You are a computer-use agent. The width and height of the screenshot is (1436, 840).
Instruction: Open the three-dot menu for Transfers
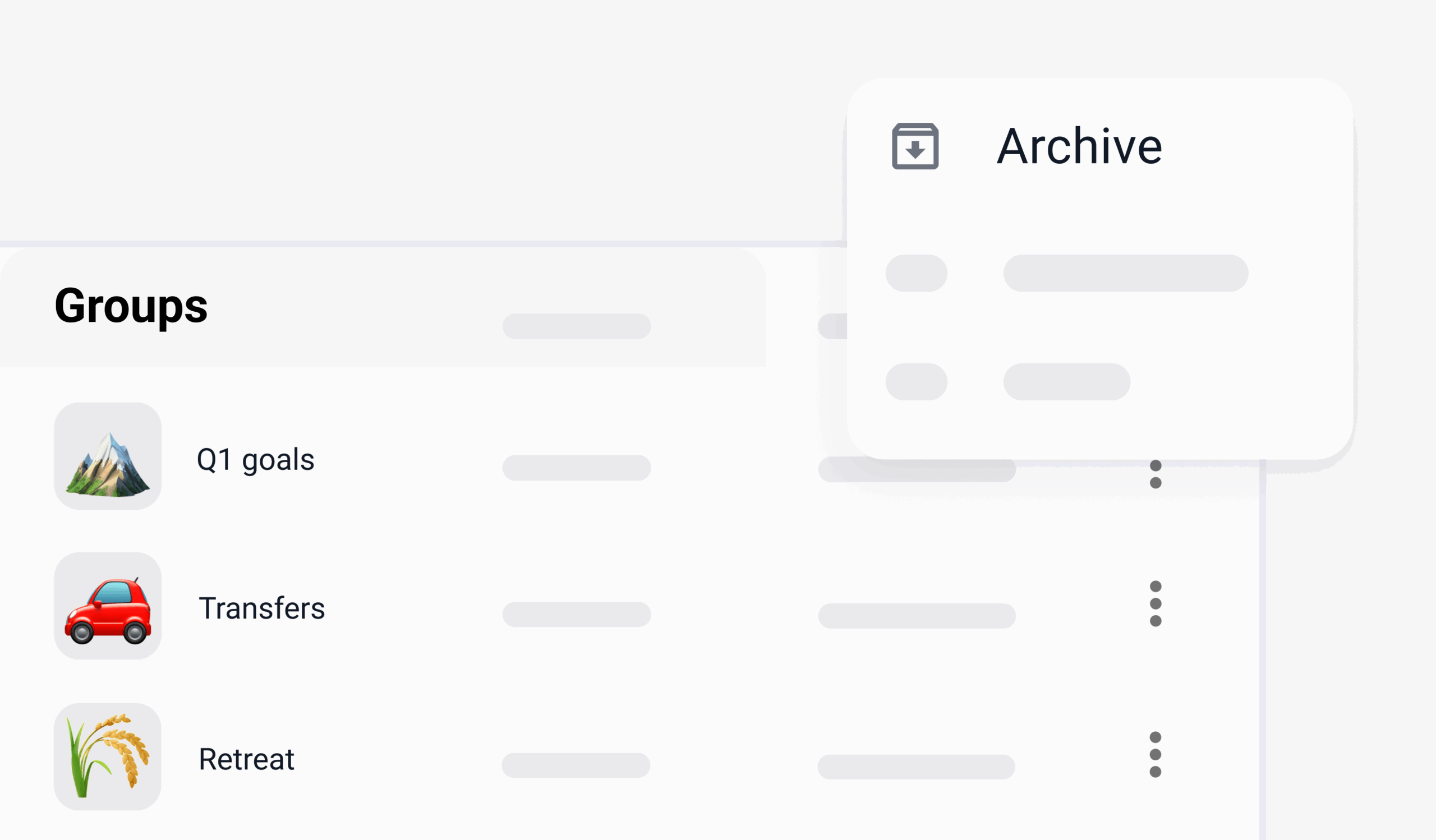point(1156,604)
